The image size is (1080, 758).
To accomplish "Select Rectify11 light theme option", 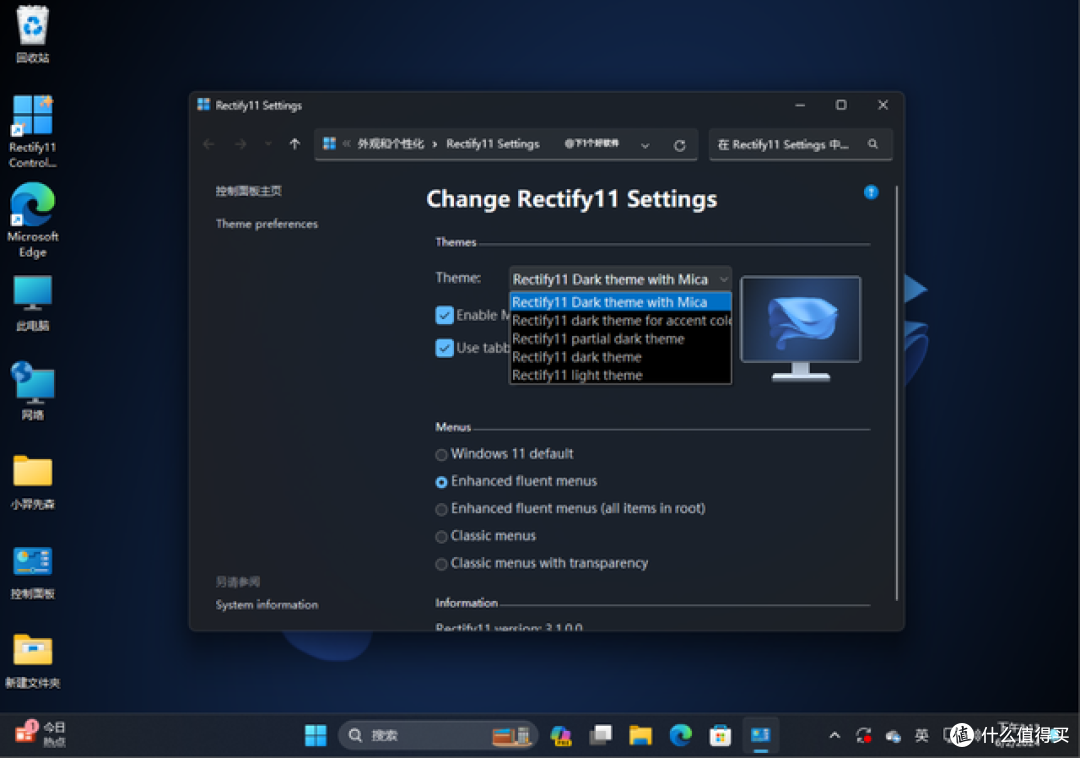I will pyautogui.click(x=577, y=376).
